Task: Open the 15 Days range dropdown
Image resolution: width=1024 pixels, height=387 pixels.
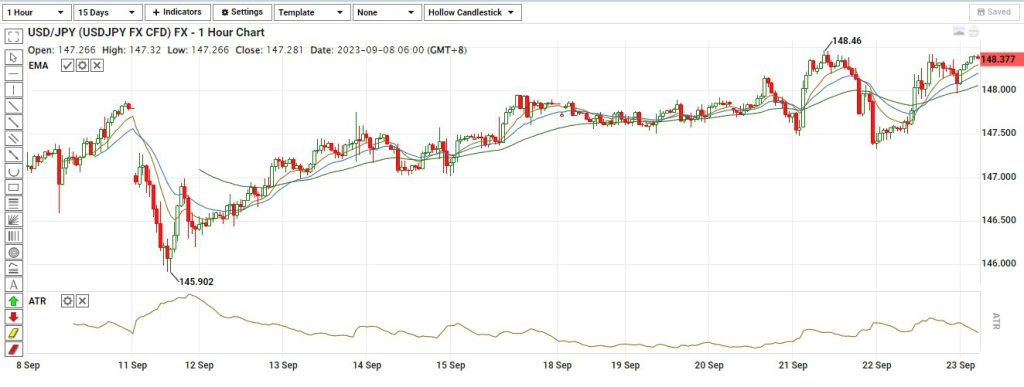Action: pyautogui.click(x=108, y=12)
